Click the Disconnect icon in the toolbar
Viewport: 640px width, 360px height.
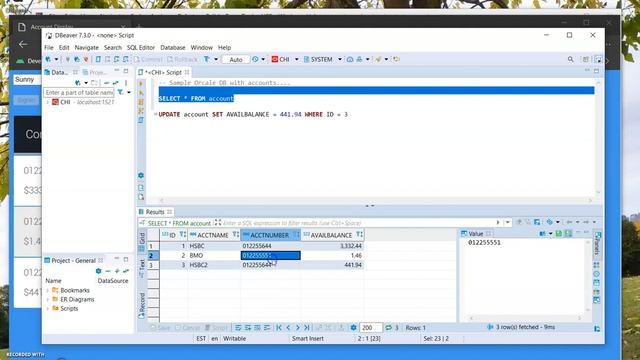click(x=86, y=59)
